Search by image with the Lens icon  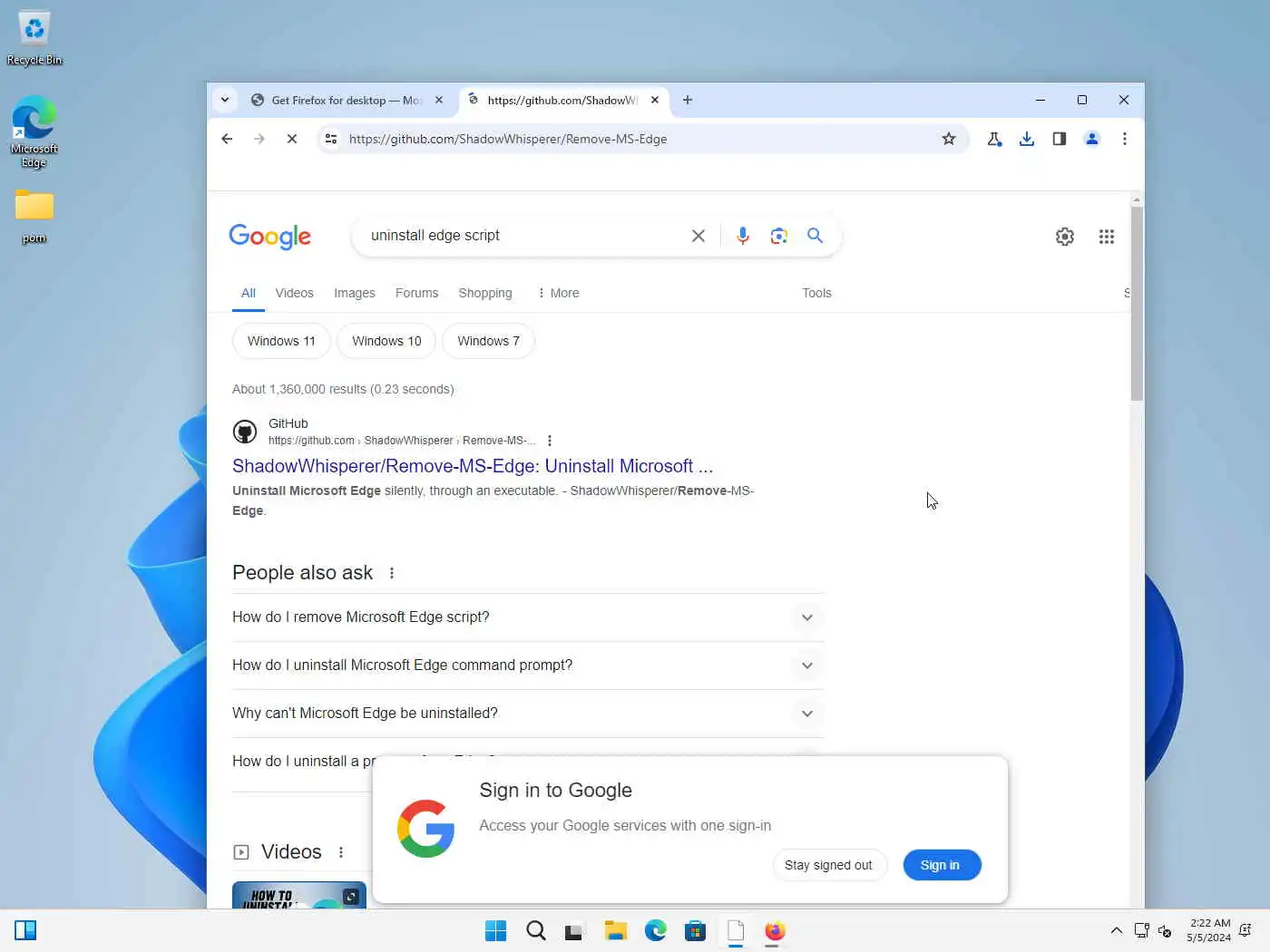(779, 236)
